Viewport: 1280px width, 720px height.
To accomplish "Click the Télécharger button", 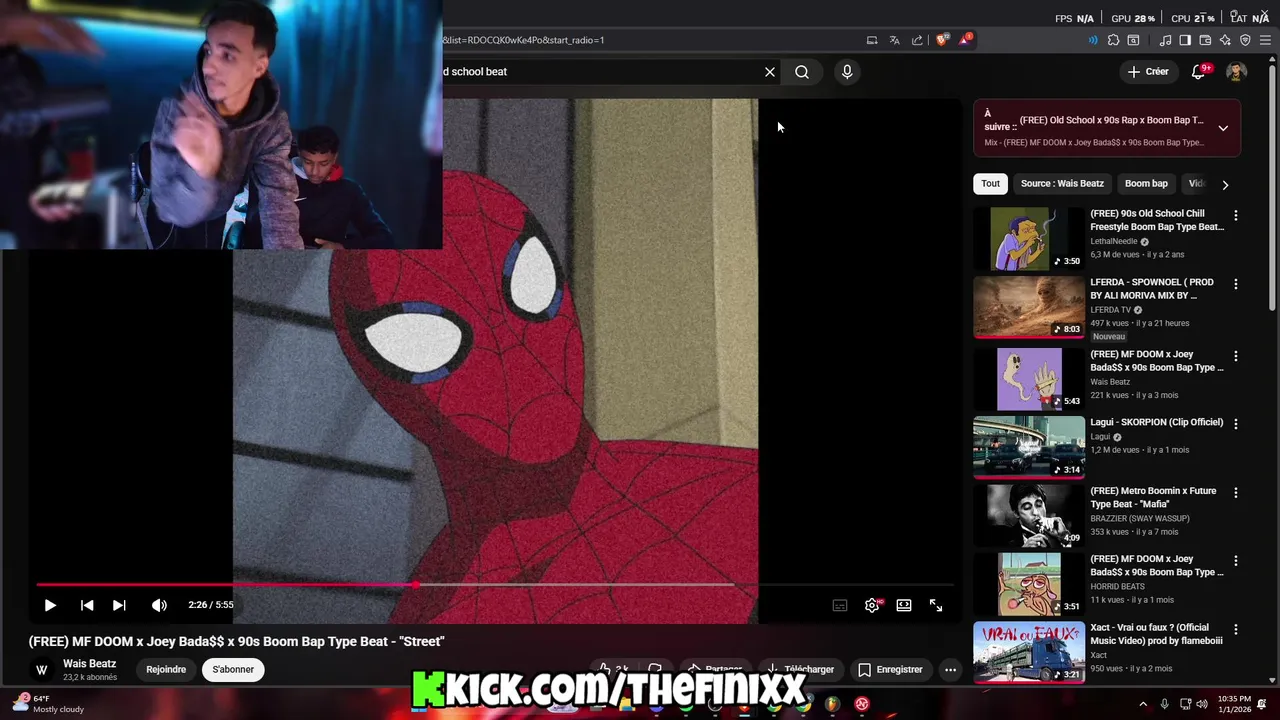I will point(800,670).
